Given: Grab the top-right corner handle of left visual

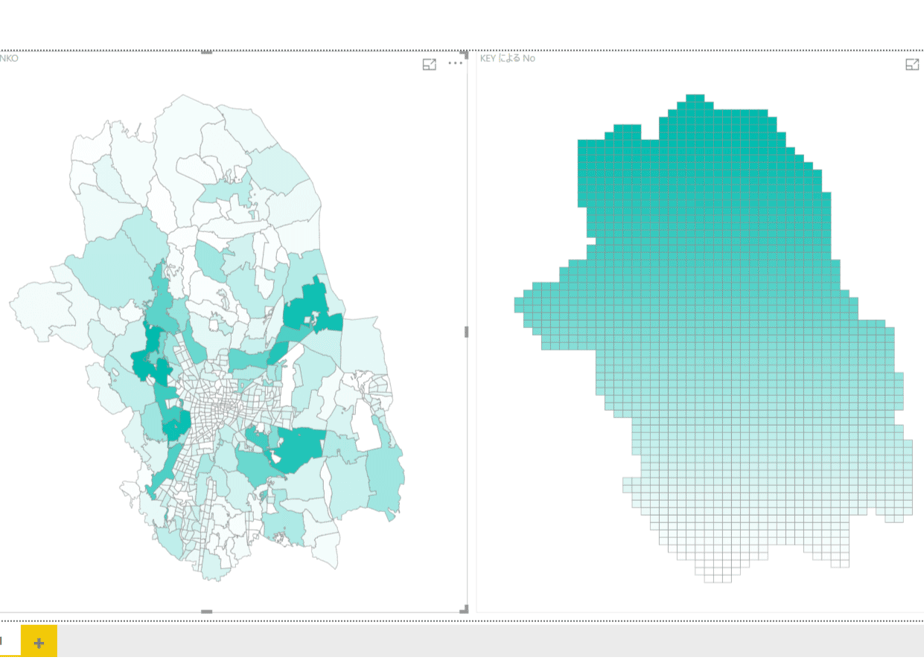Looking at the screenshot, I should [x=464, y=54].
